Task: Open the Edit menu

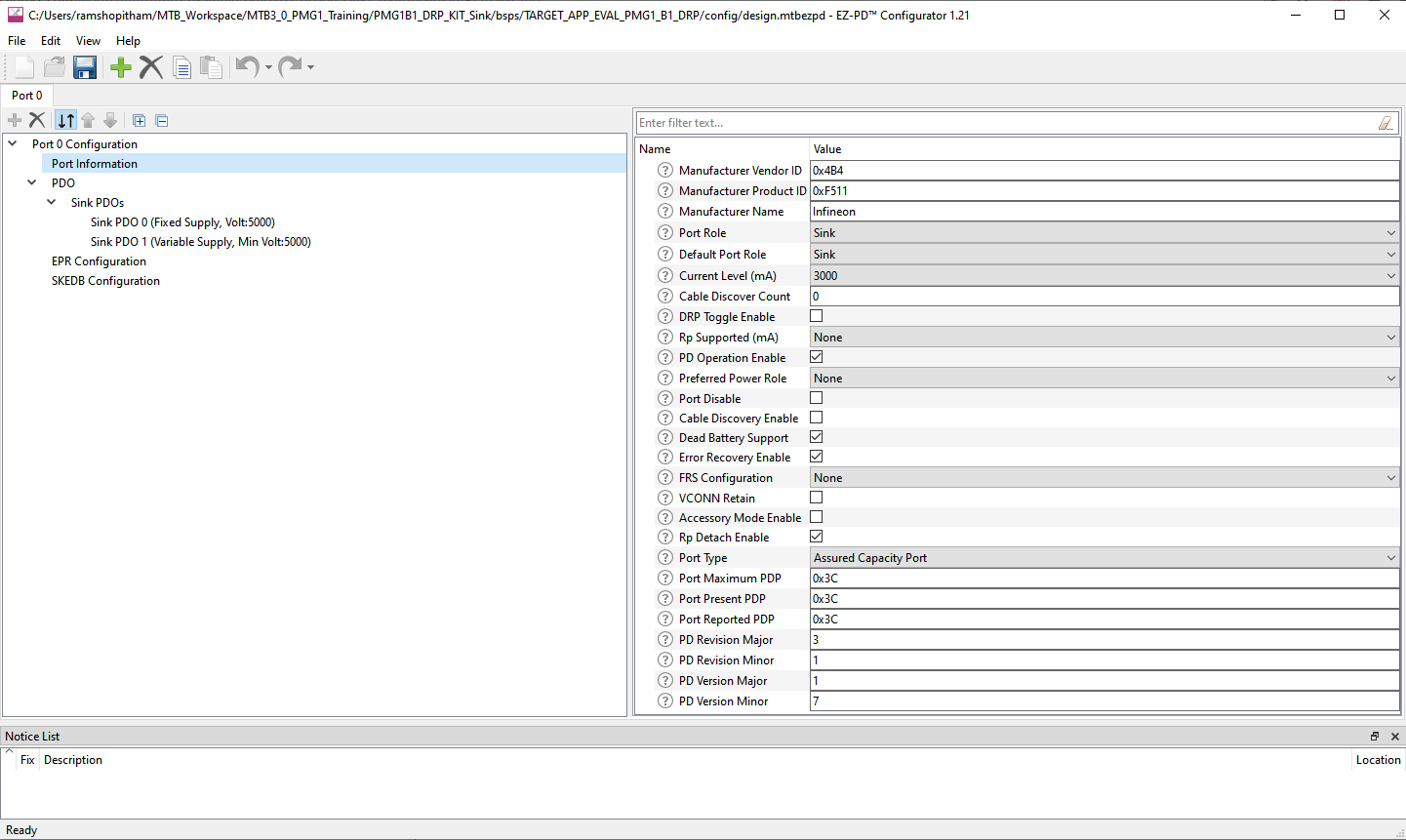Action: (51, 41)
